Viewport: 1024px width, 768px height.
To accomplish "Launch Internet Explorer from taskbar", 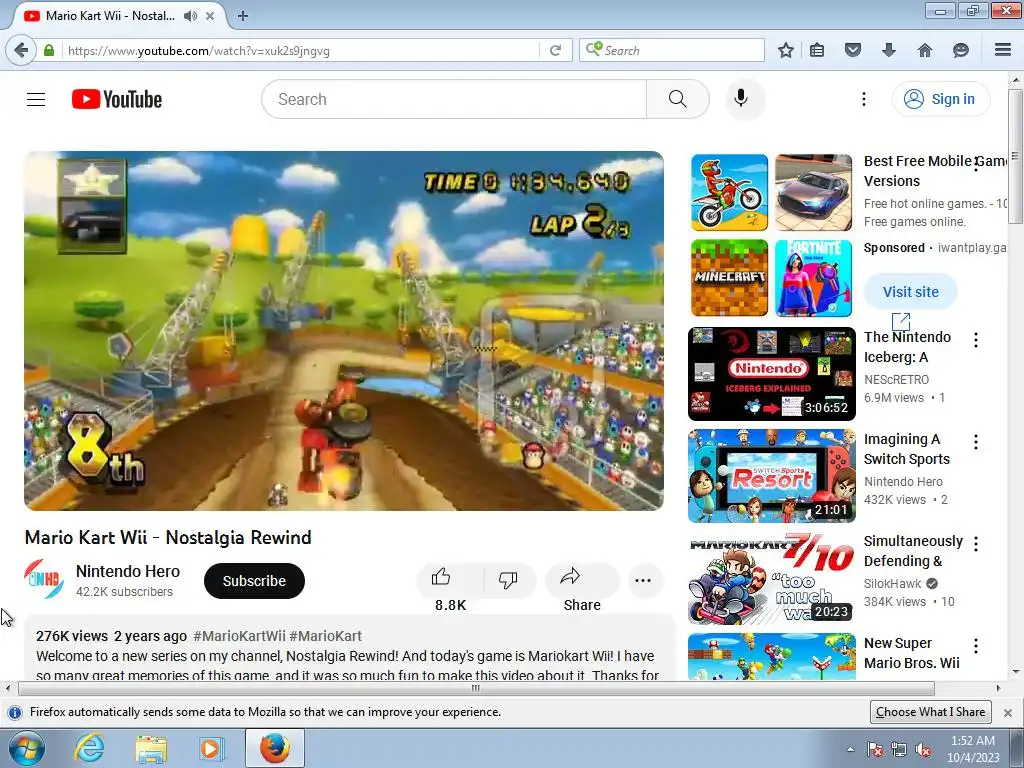I will (x=89, y=748).
